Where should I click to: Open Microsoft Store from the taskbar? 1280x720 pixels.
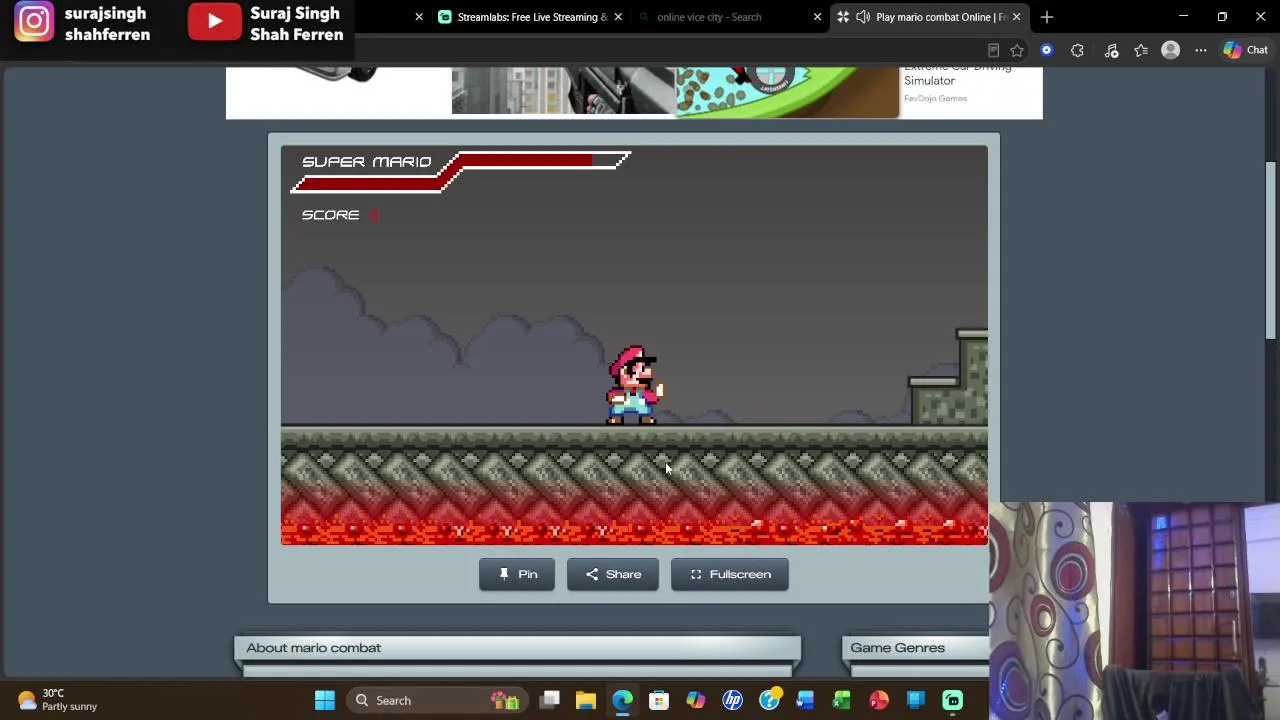659,700
